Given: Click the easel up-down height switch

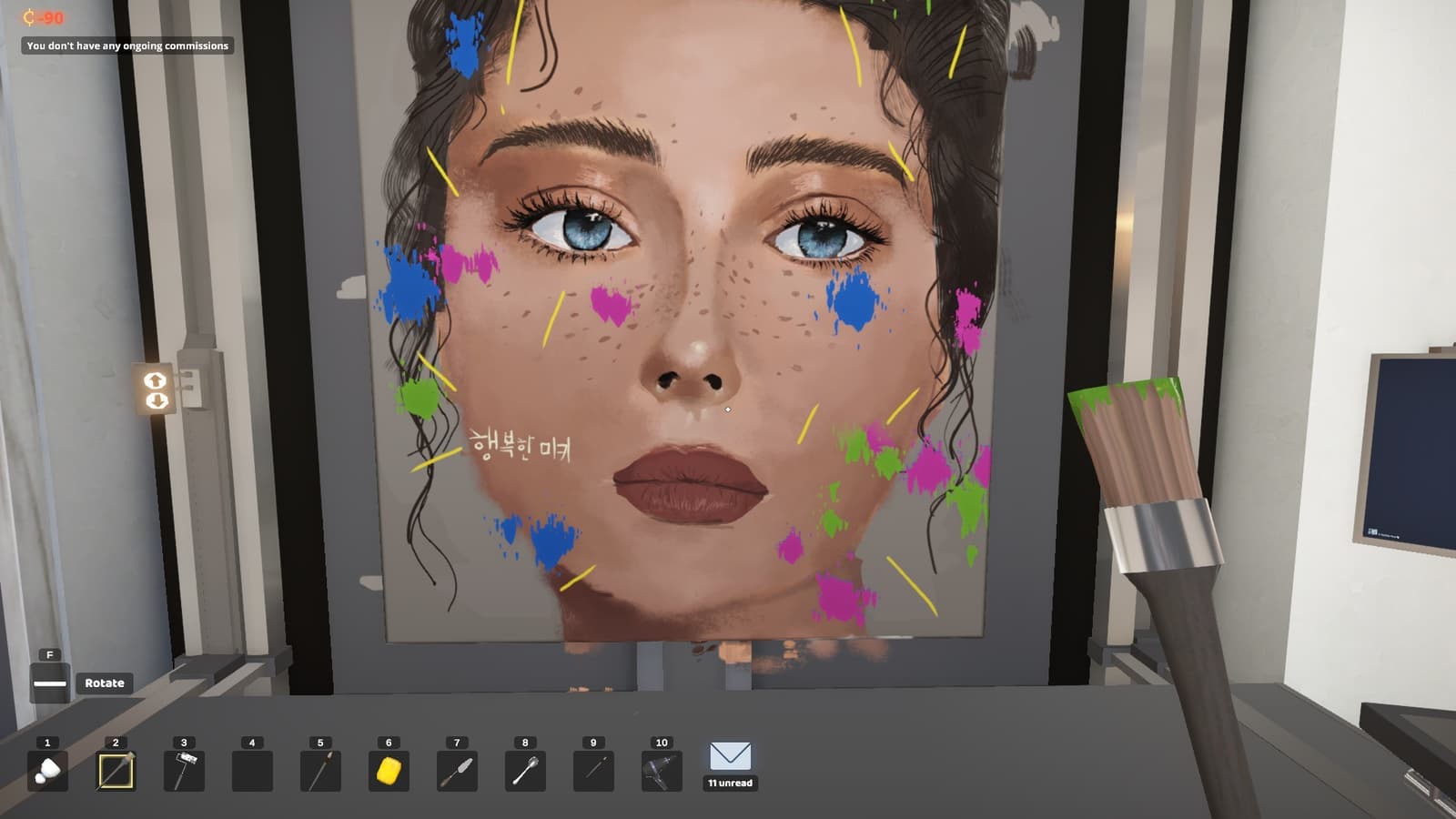Looking at the screenshot, I should point(156,389).
